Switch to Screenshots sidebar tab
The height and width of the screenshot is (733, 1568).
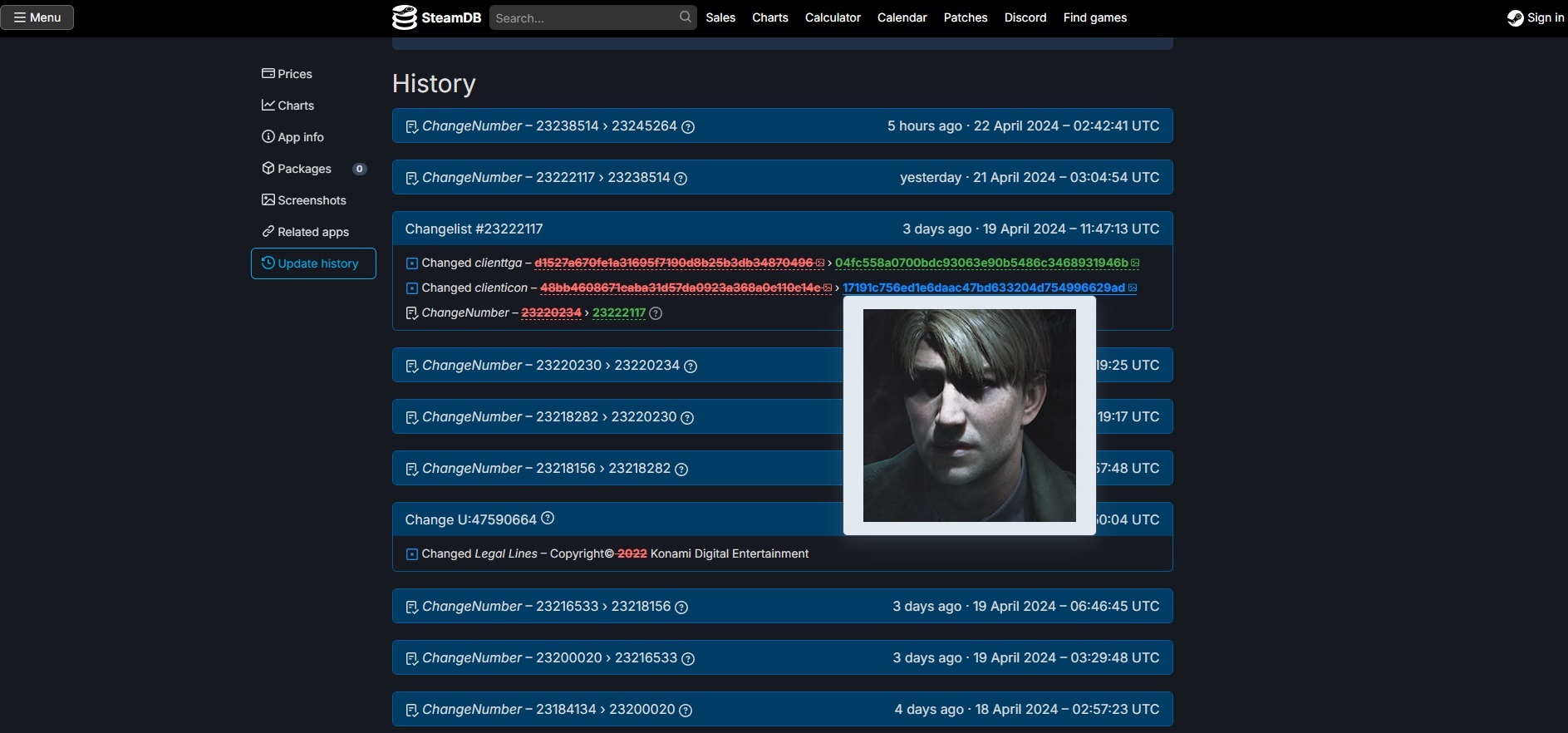pyautogui.click(x=313, y=200)
